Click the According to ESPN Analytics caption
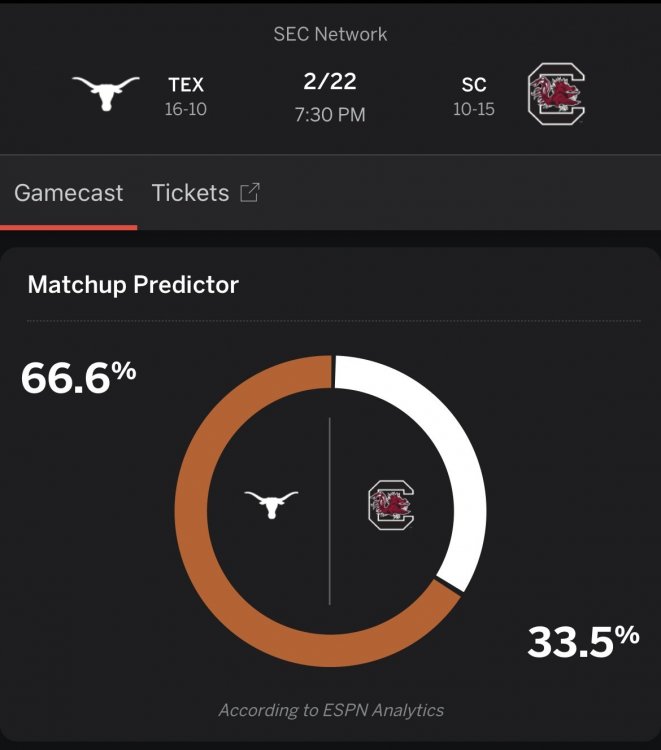Image resolution: width=661 pixels, height=750 pixels. coord(331,710)
